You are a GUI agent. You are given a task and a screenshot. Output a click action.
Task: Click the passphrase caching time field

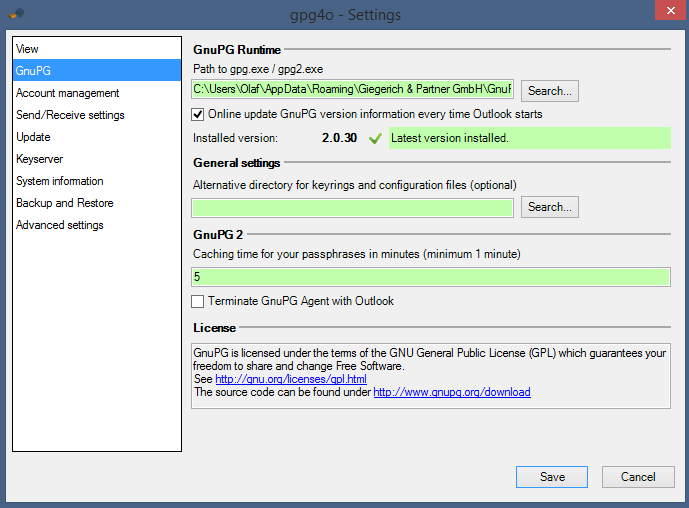431,277
